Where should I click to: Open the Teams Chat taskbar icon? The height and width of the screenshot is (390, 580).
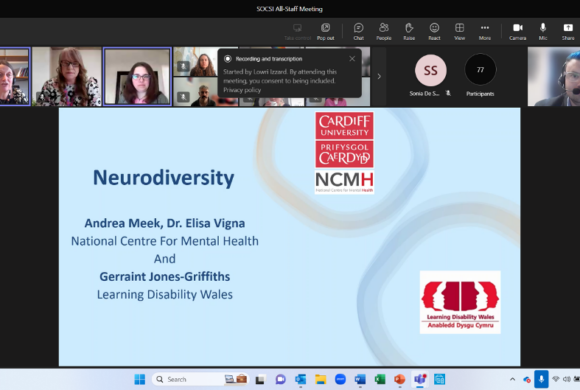pos(280,379)
